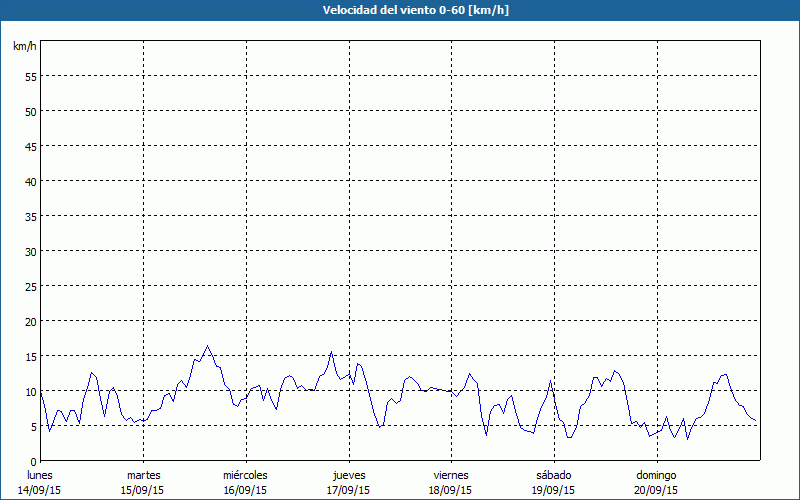Select the 'jueves' day label
Viewport: 800px width, 500px height.
pos(348,475)
